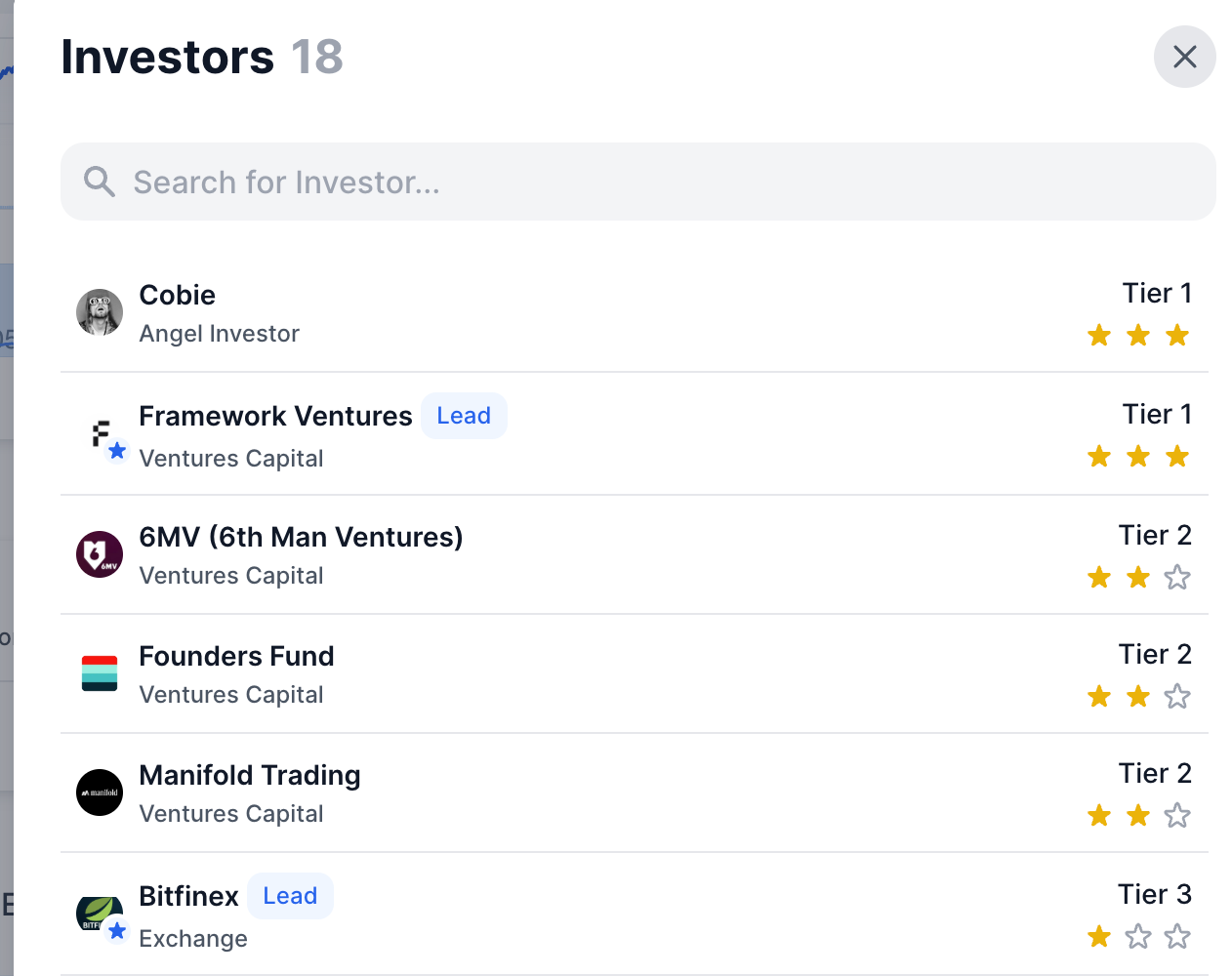Click the first filled star for Cobie
Image resolution: width=1232 pixels, height=976 pixels.
[x=1099, y=335]
